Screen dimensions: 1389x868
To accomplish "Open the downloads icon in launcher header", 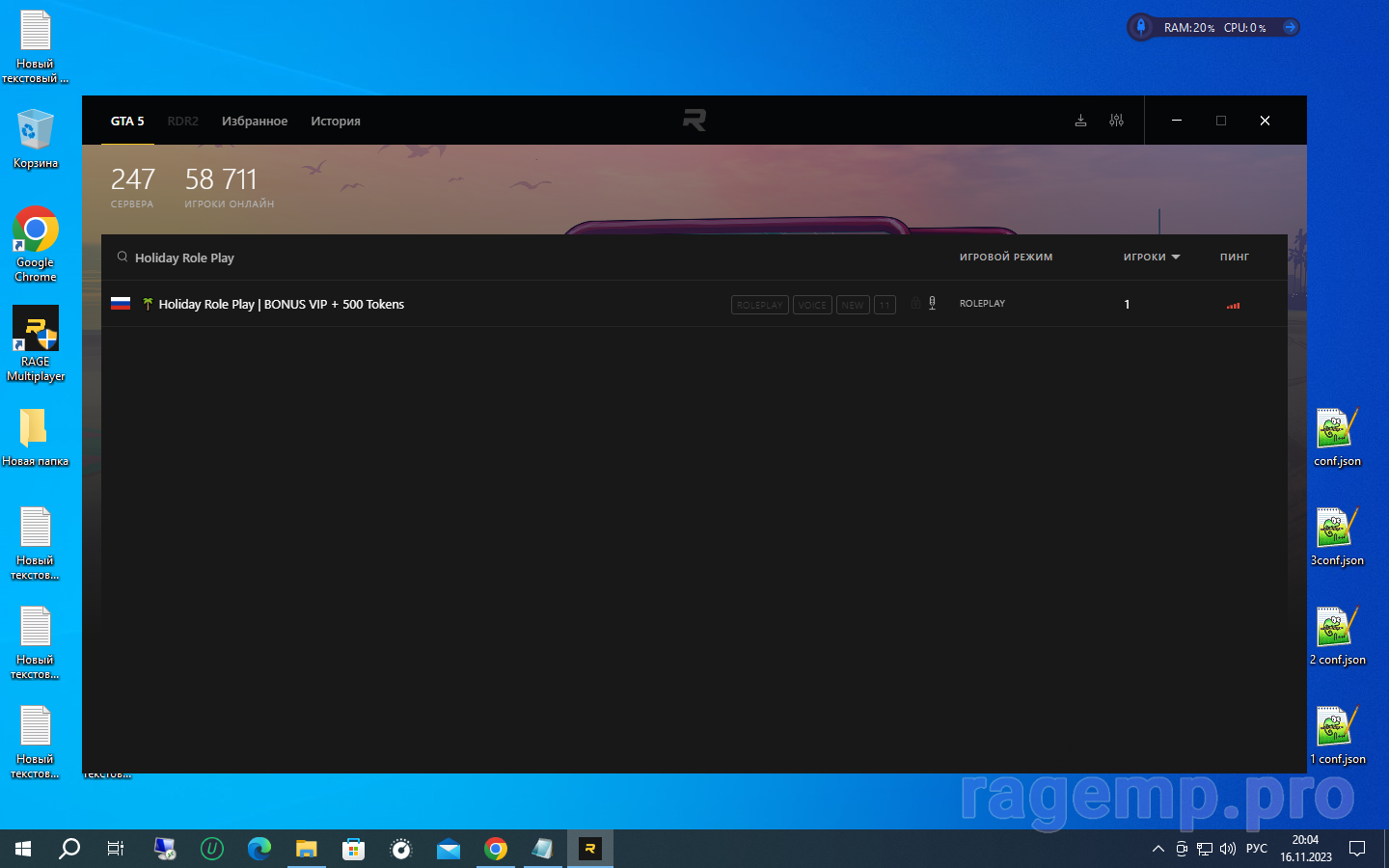I will click(x=1080, y=121).
